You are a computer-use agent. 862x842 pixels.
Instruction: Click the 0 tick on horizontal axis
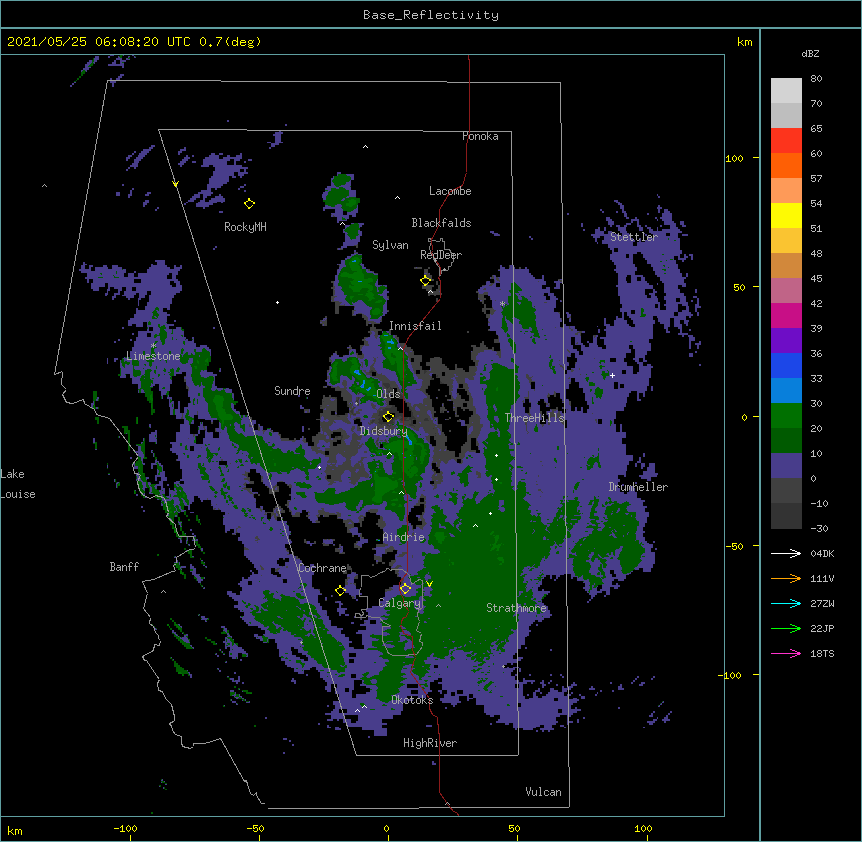(386, 828)
